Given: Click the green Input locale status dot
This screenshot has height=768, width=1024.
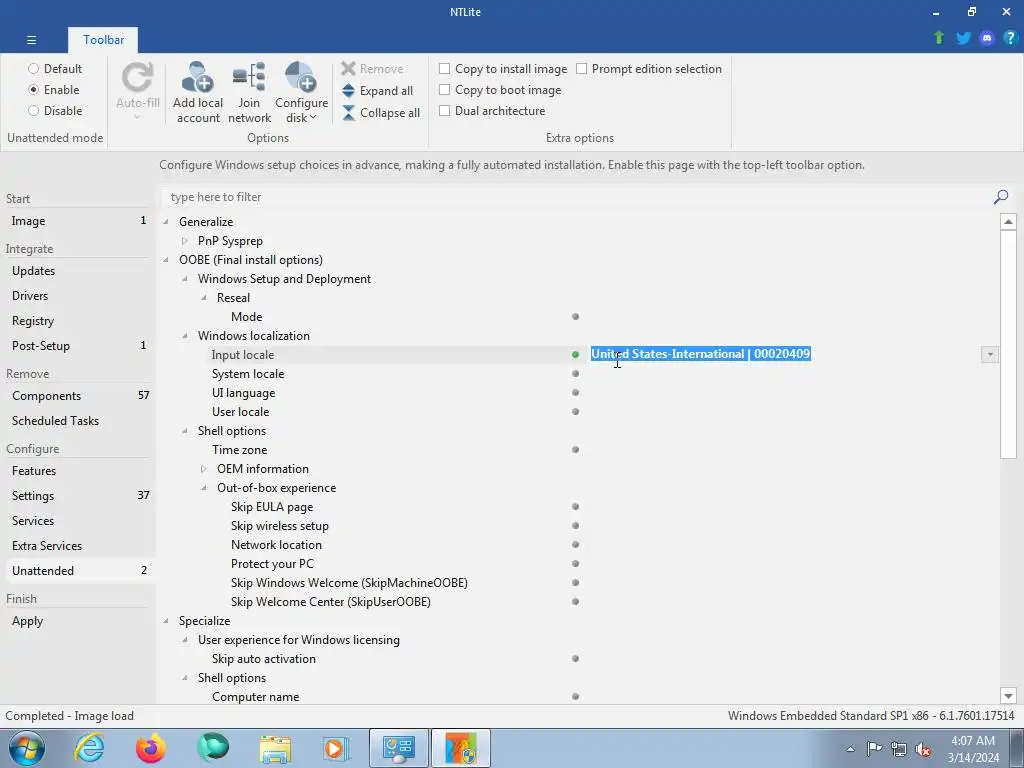Looking at the screenshot, I should click(575, 355).
